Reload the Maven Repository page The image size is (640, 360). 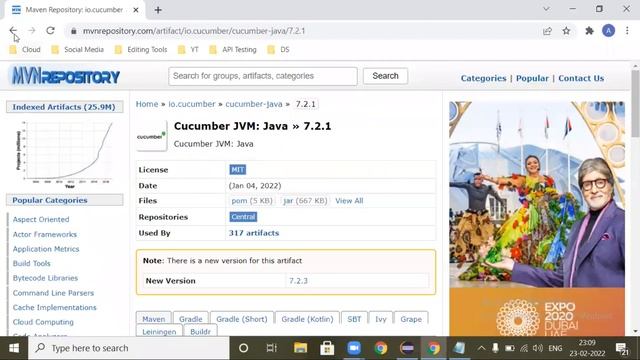pyautogui.click(x=50, y=31)
